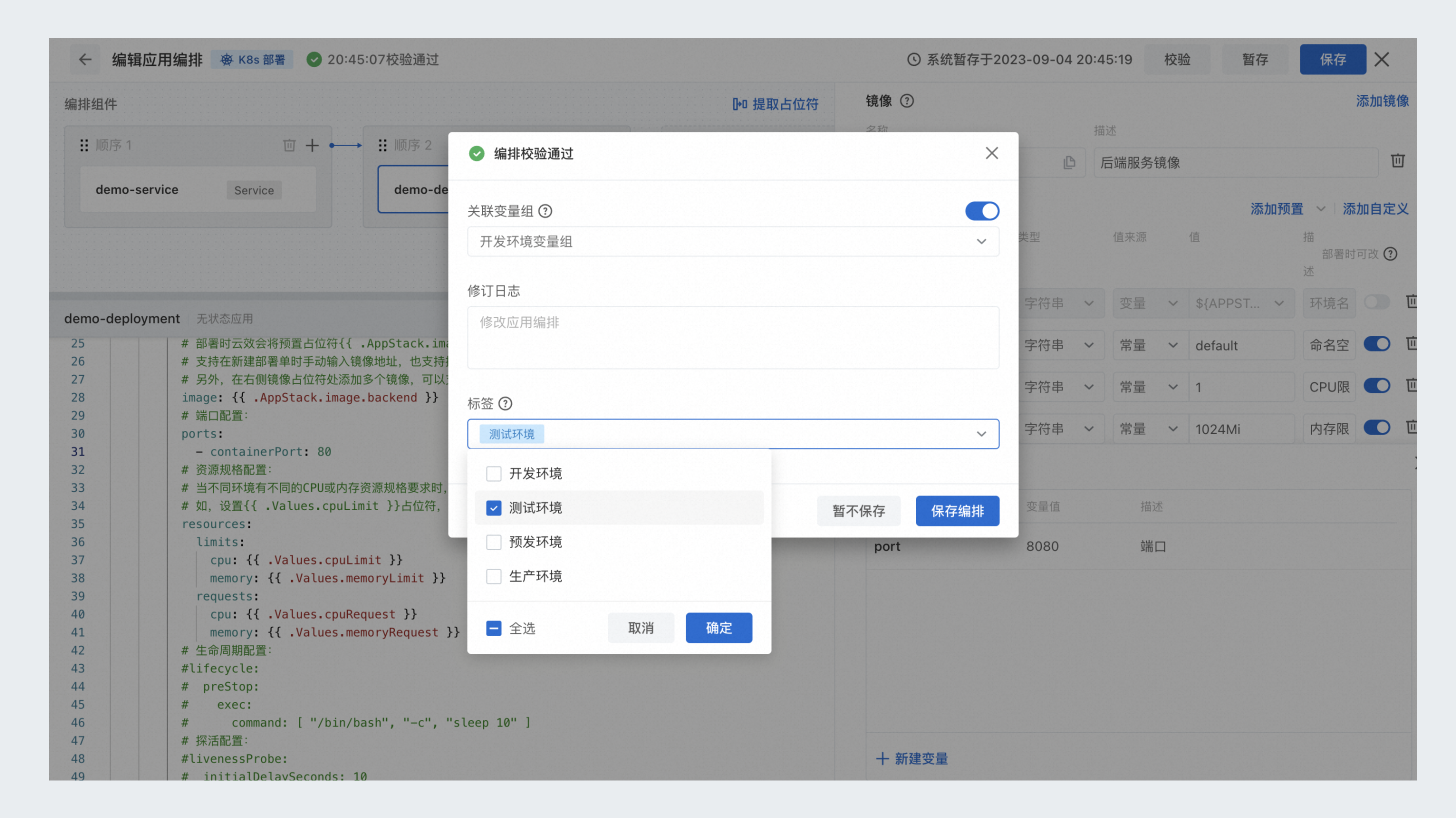1456x818 pixels.
Task: Disable the CPU限 row toggle
Action: pyautogui.click(x=1376, y=385)
